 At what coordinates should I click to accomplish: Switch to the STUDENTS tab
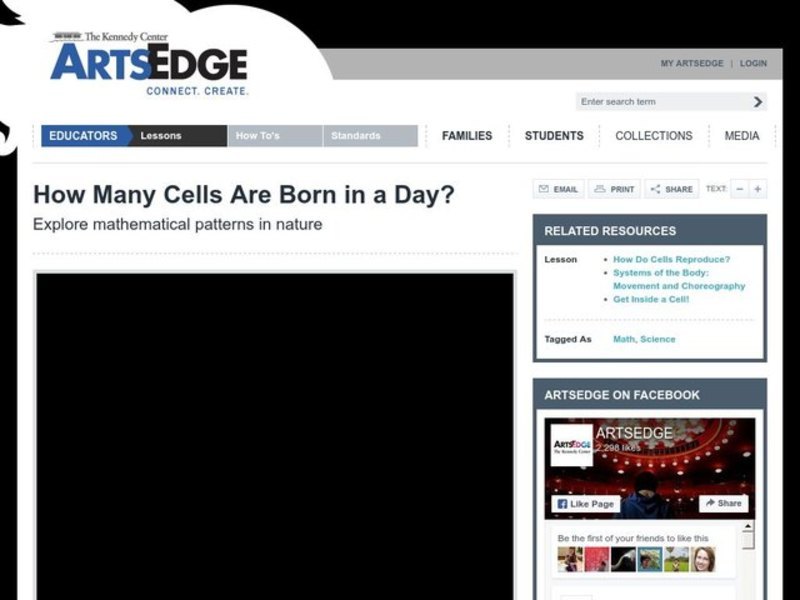coord(553,135)
